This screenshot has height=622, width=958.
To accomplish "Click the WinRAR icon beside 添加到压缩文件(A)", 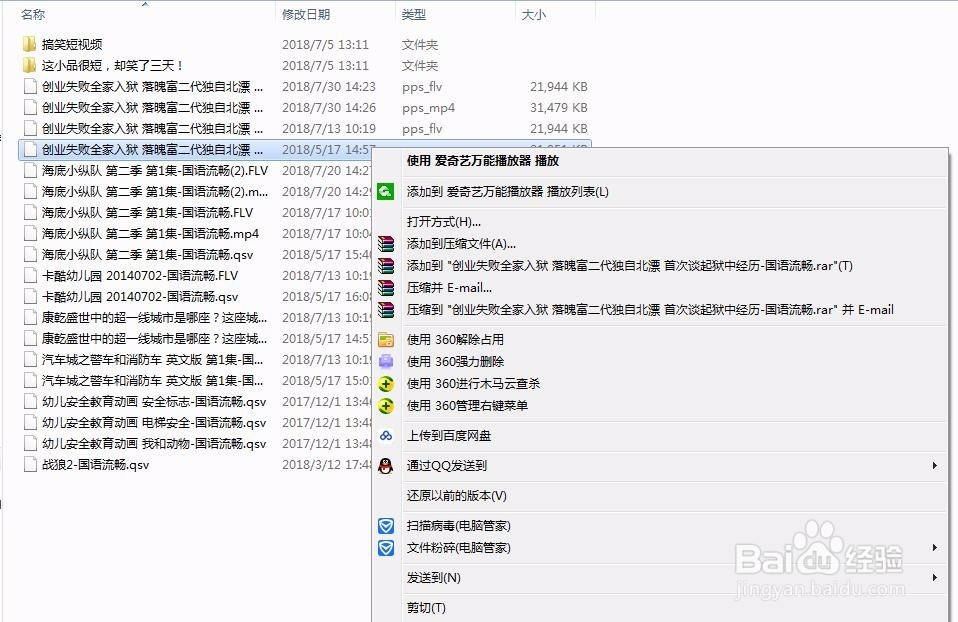I will click(386, 244).
